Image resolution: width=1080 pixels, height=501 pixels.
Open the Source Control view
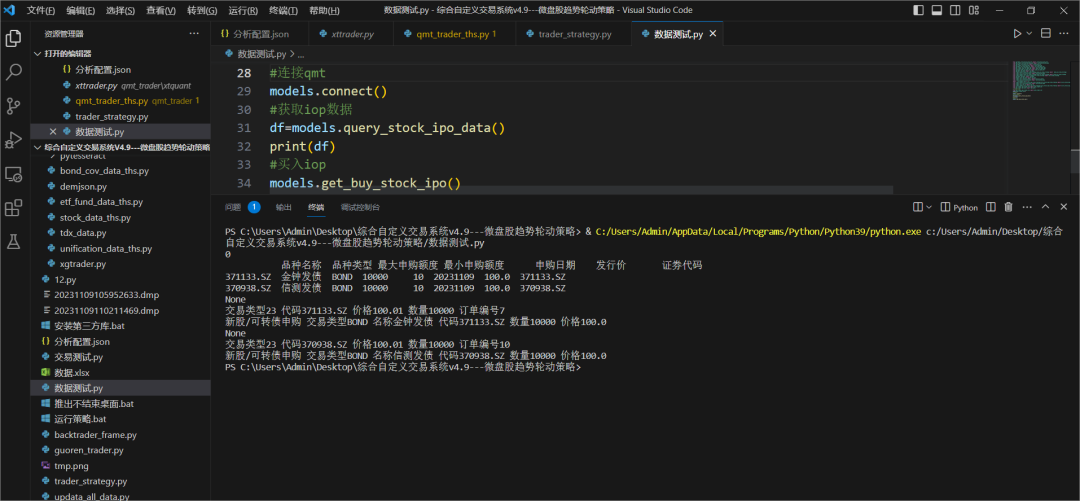click(13, 106)
